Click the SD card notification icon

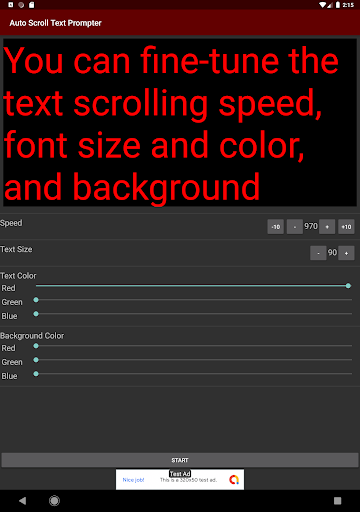[32, 5]
